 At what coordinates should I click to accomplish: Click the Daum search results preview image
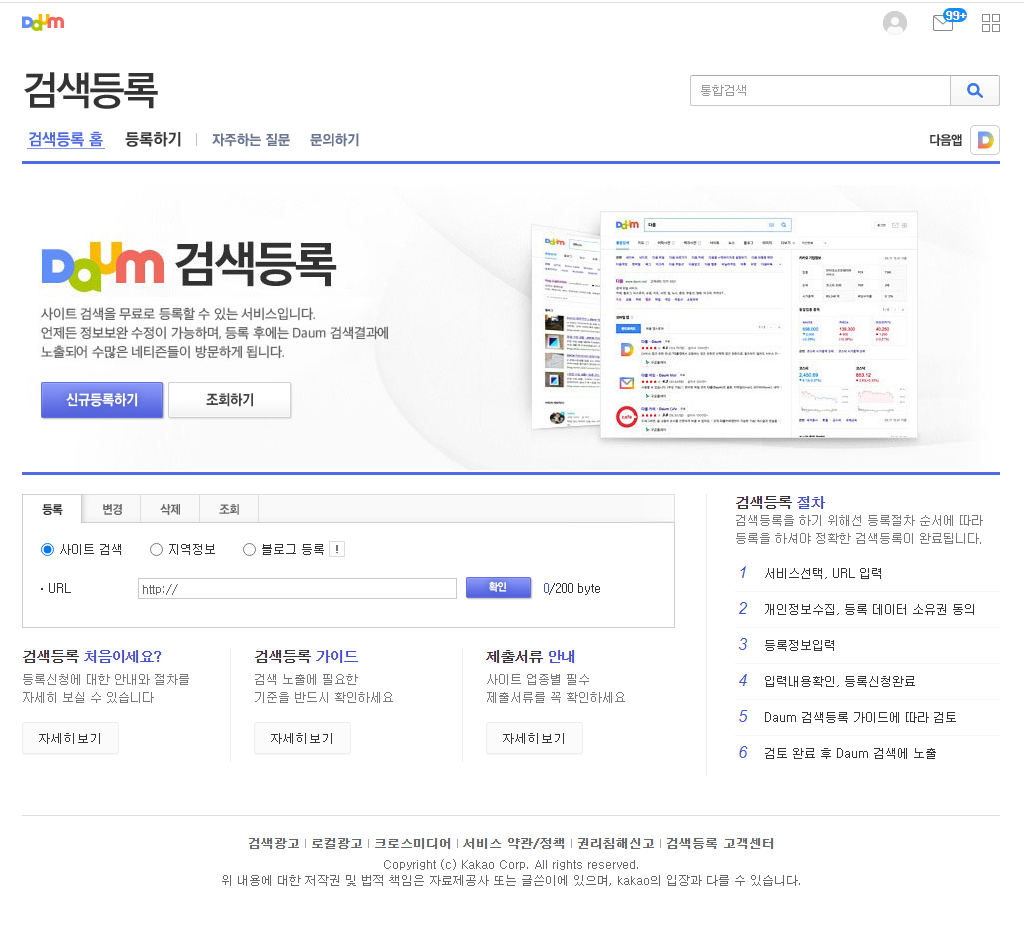(725, 325)
